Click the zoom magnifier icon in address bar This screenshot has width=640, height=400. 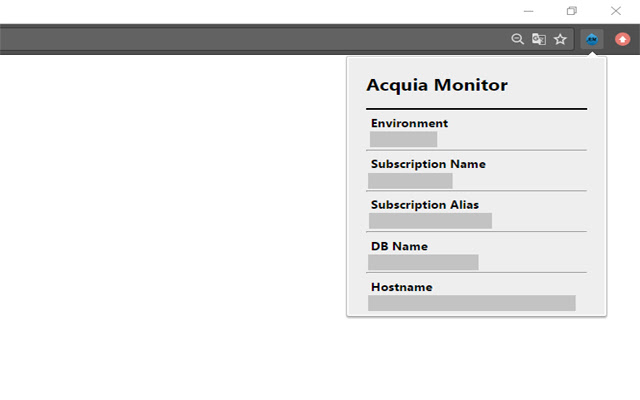click(x=517, y=39)
